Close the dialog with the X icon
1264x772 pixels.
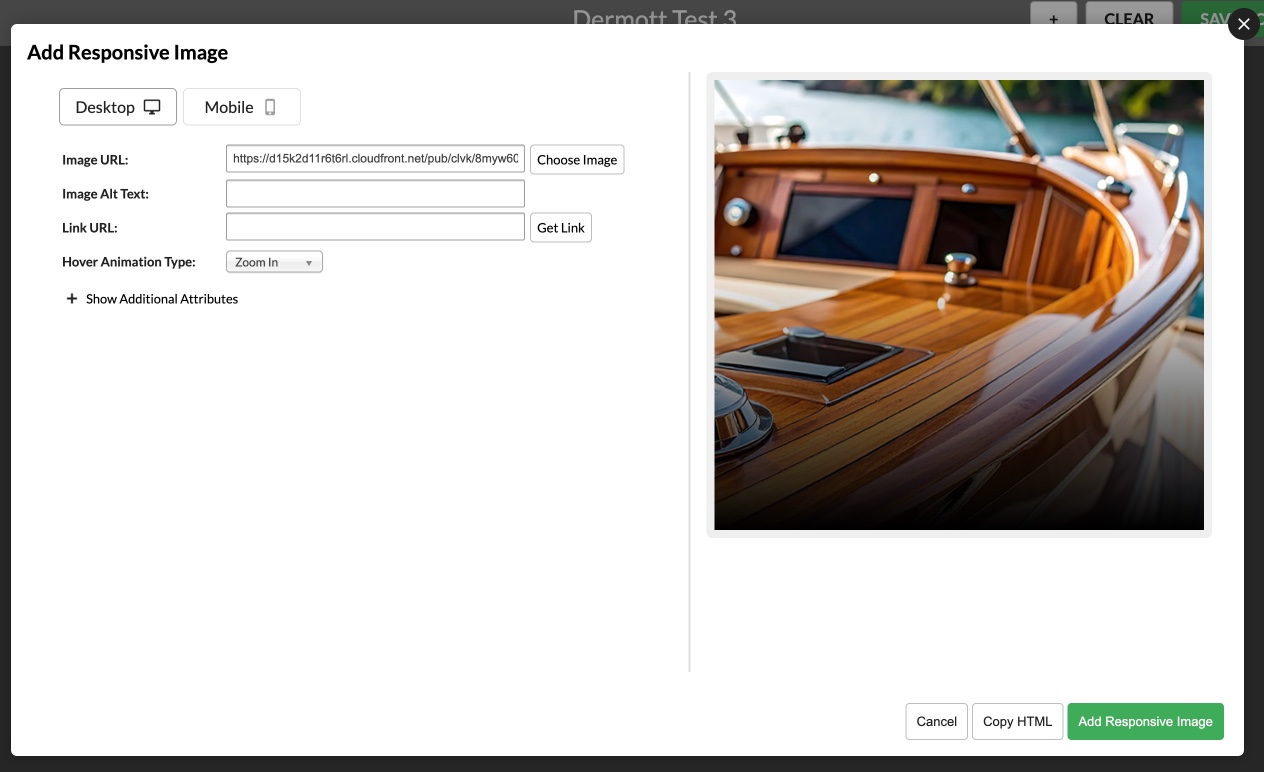1243,24
